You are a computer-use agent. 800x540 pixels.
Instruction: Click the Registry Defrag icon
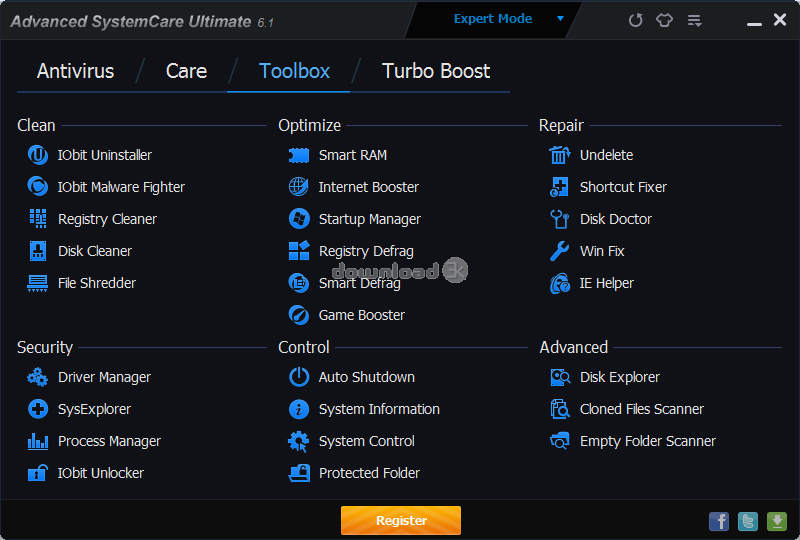pos(299,251)
